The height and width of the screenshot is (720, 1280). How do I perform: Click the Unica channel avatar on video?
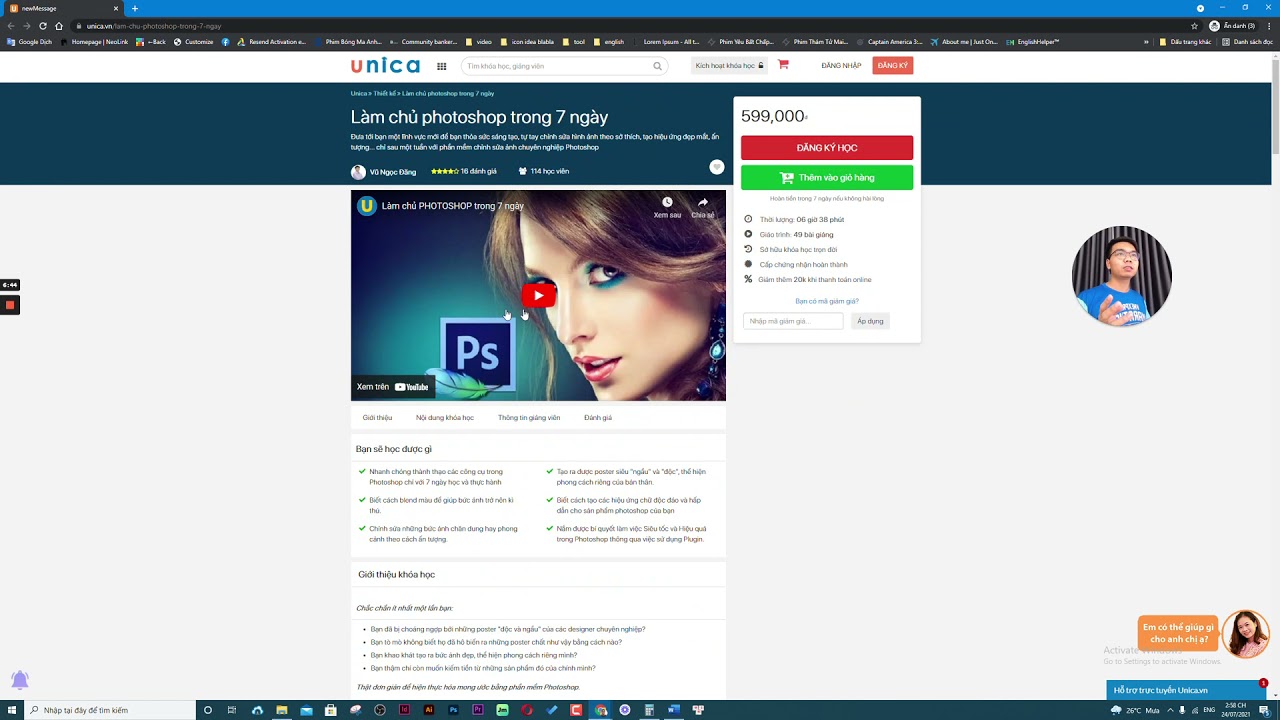(x=367, y=206)
